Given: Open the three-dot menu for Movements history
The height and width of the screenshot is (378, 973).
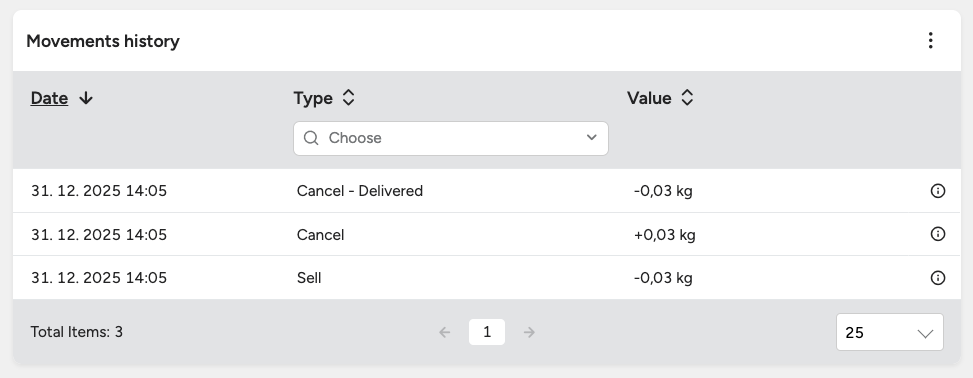Looking at the screenshot, I should click(x=930, y=40).
